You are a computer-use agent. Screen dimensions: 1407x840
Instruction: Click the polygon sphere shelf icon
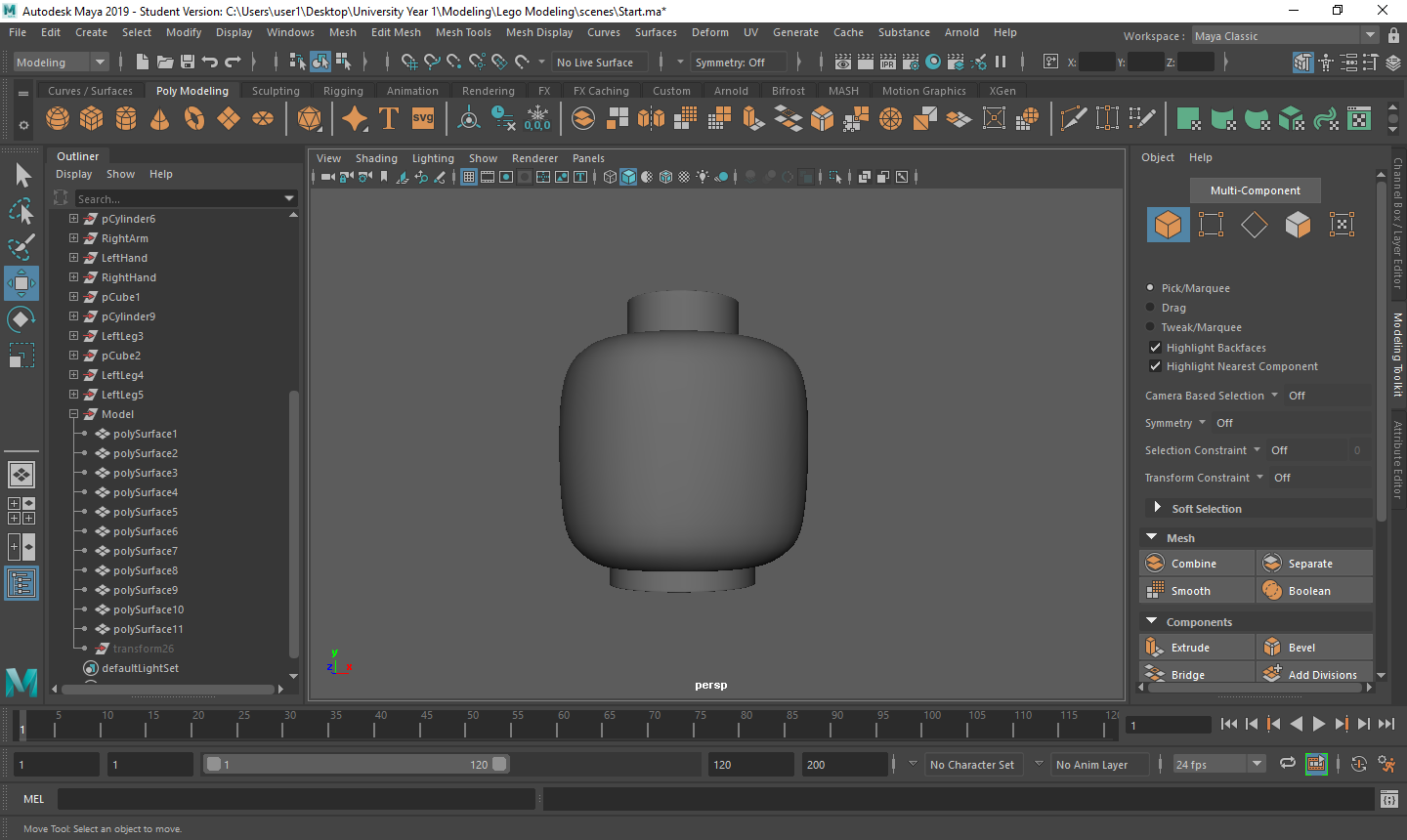(x=58, y=118)
